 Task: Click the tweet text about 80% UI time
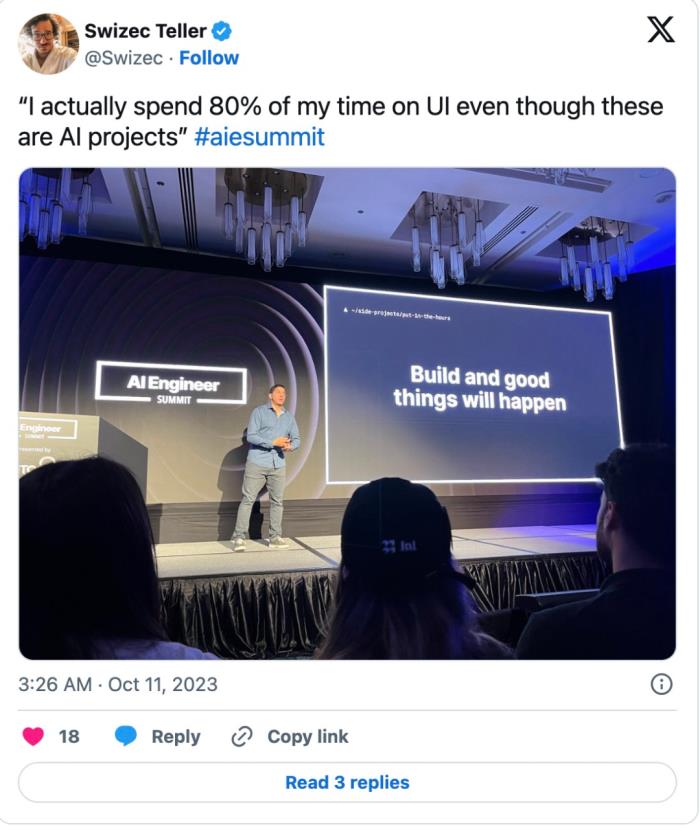[340, 121]
